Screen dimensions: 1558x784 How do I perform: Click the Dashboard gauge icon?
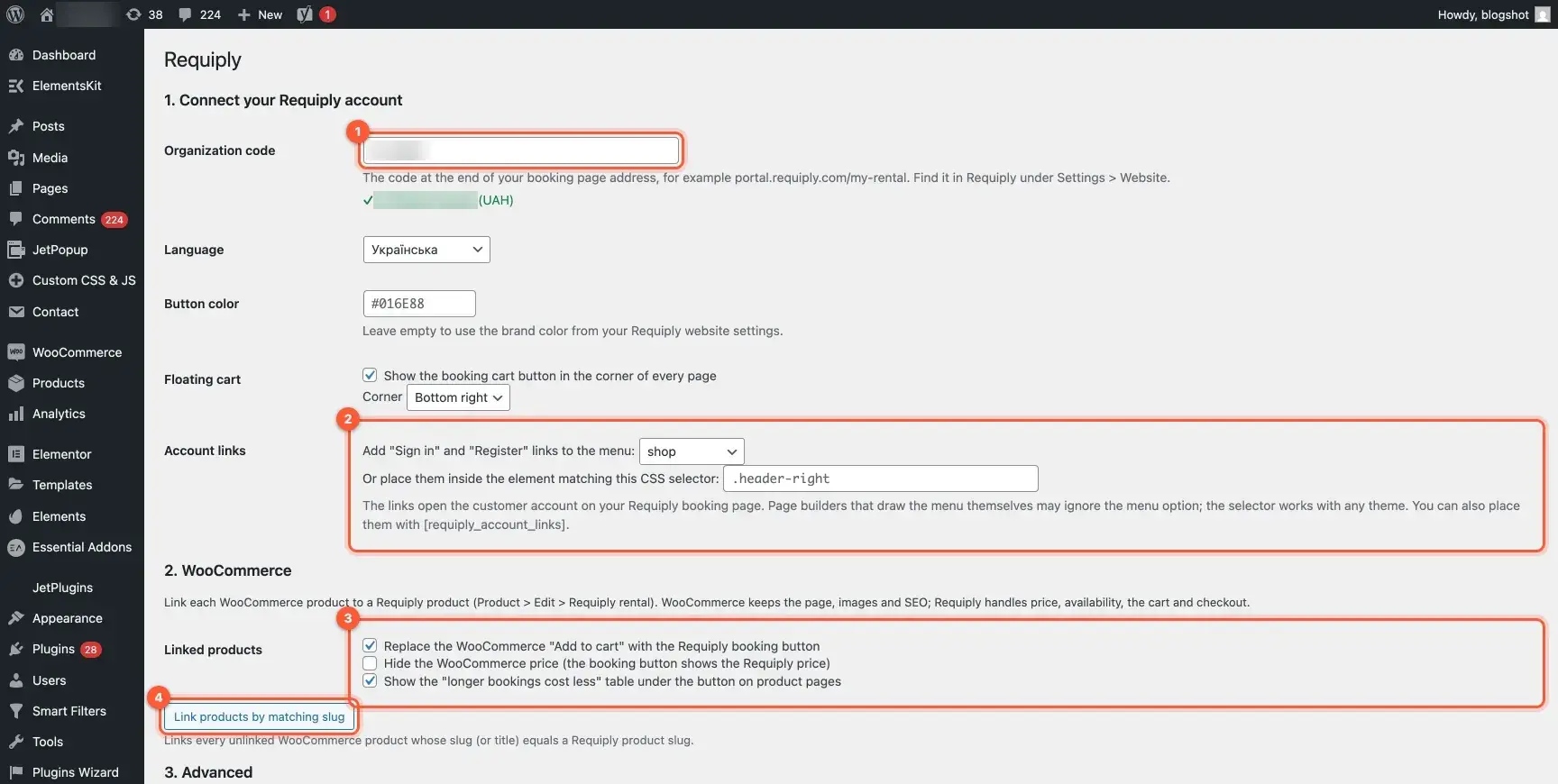16,55
